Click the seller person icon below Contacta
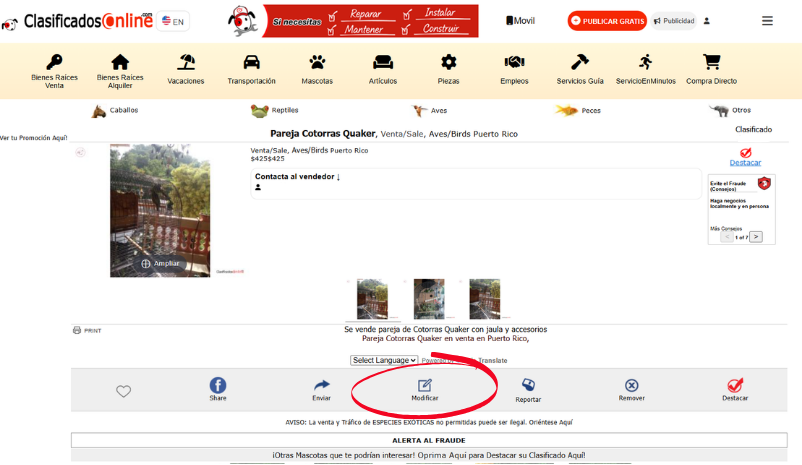802x465 pixels. coord(258,187)
